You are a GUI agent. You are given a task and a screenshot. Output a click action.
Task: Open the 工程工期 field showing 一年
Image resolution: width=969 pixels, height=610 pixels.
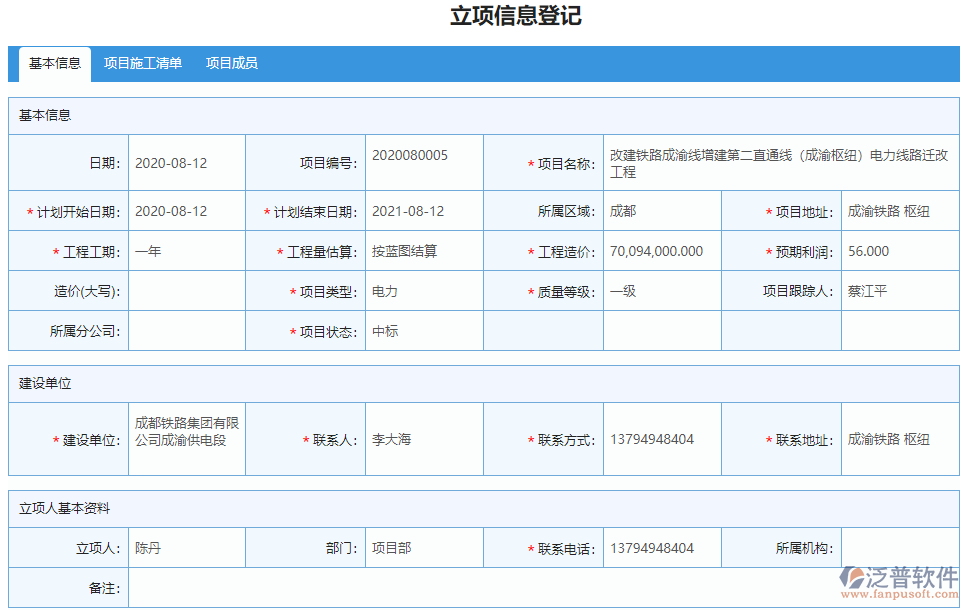click(185, 251)
